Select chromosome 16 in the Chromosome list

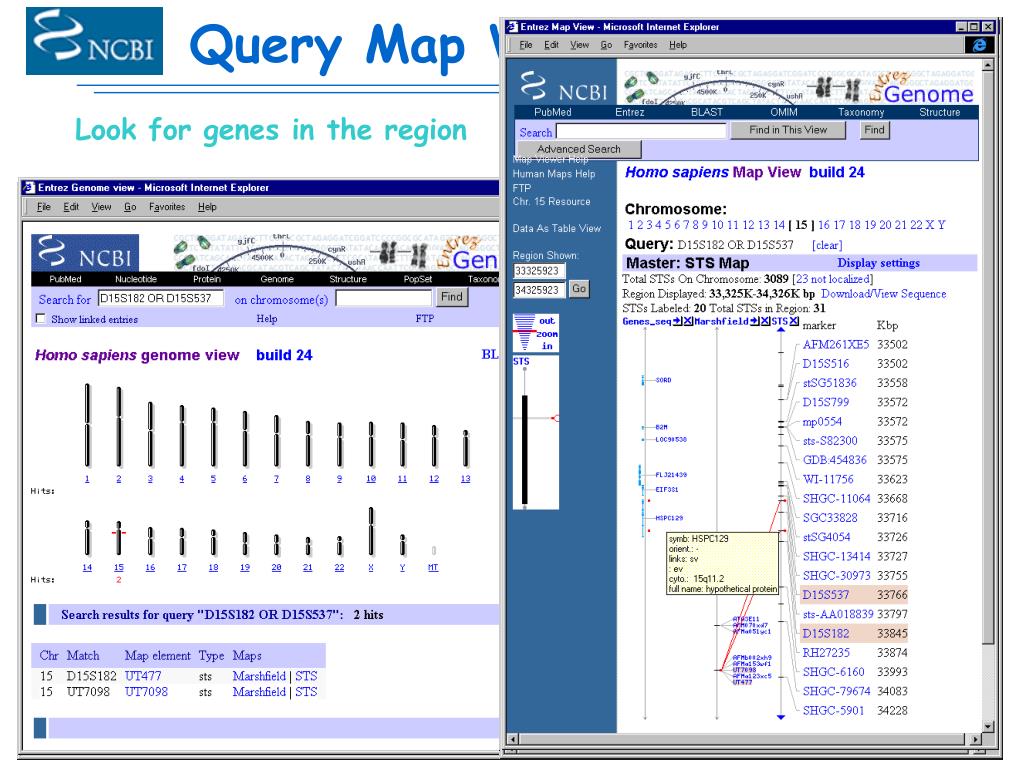[x=824, y=225]
